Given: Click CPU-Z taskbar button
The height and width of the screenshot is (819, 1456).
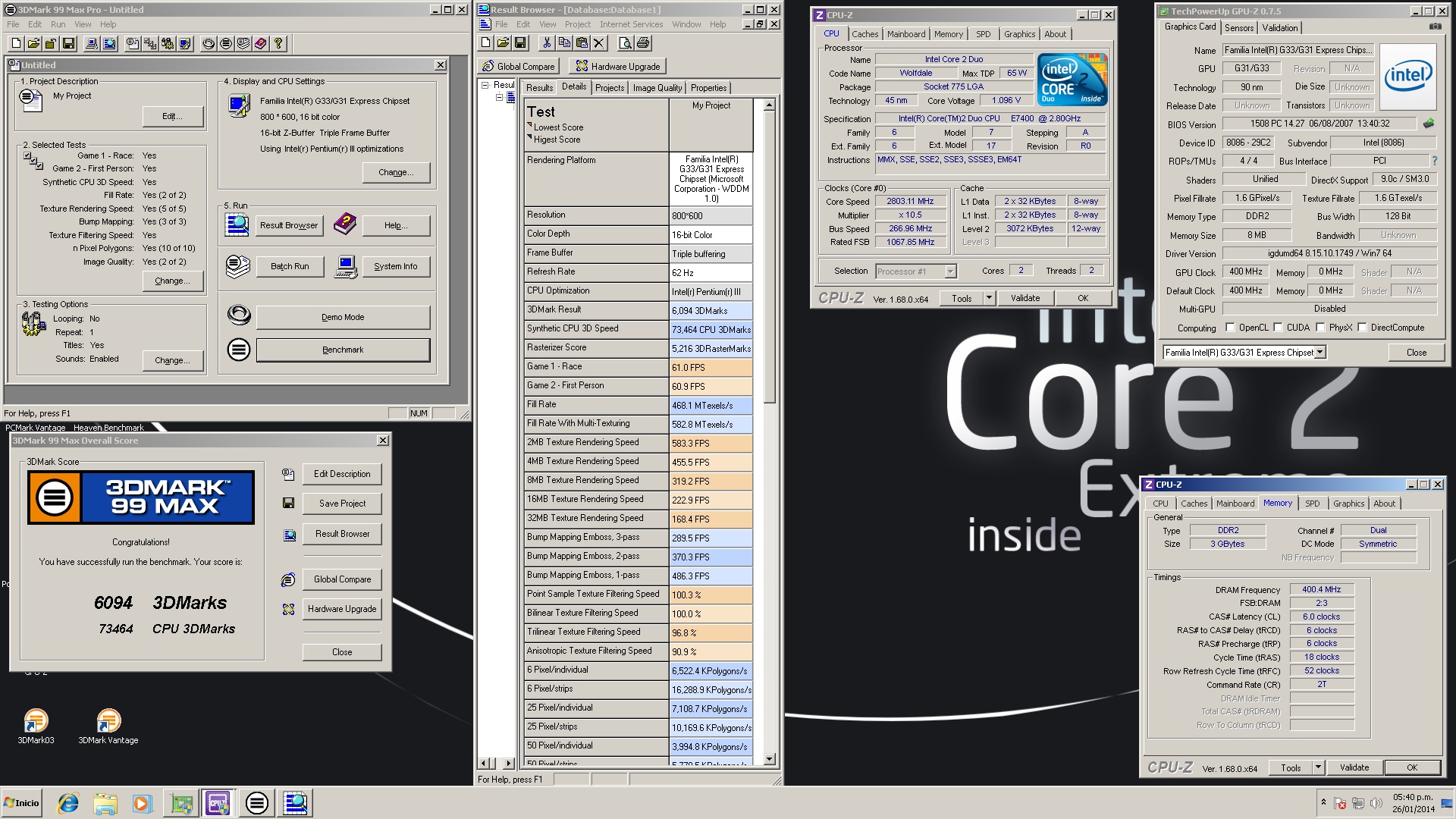Looking at the screenshot, I should pos(218,803).
